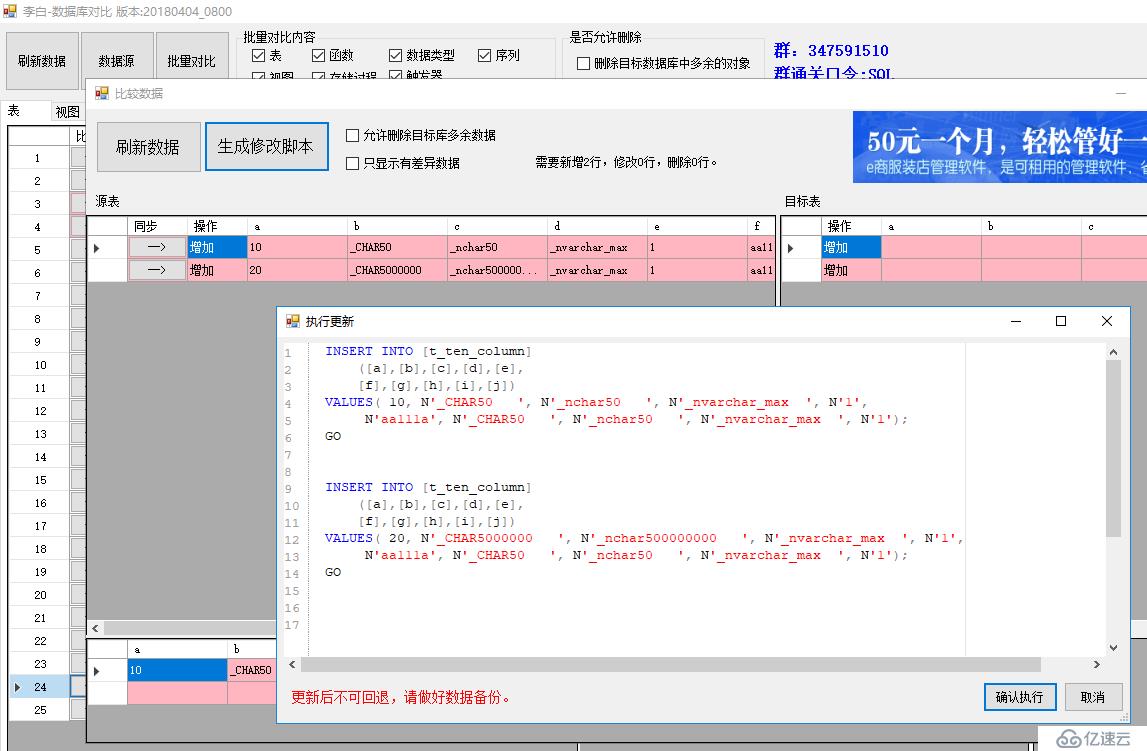Viewport: 1147px width, 751px height.
Task: Click the 取消 cancel button
Action: click(x=1093, y=697)
